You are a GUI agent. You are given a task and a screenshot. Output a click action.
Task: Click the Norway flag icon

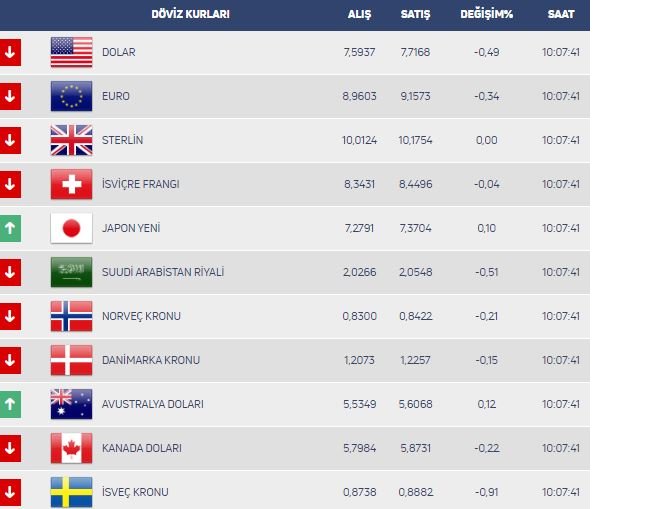pos(71,316)
